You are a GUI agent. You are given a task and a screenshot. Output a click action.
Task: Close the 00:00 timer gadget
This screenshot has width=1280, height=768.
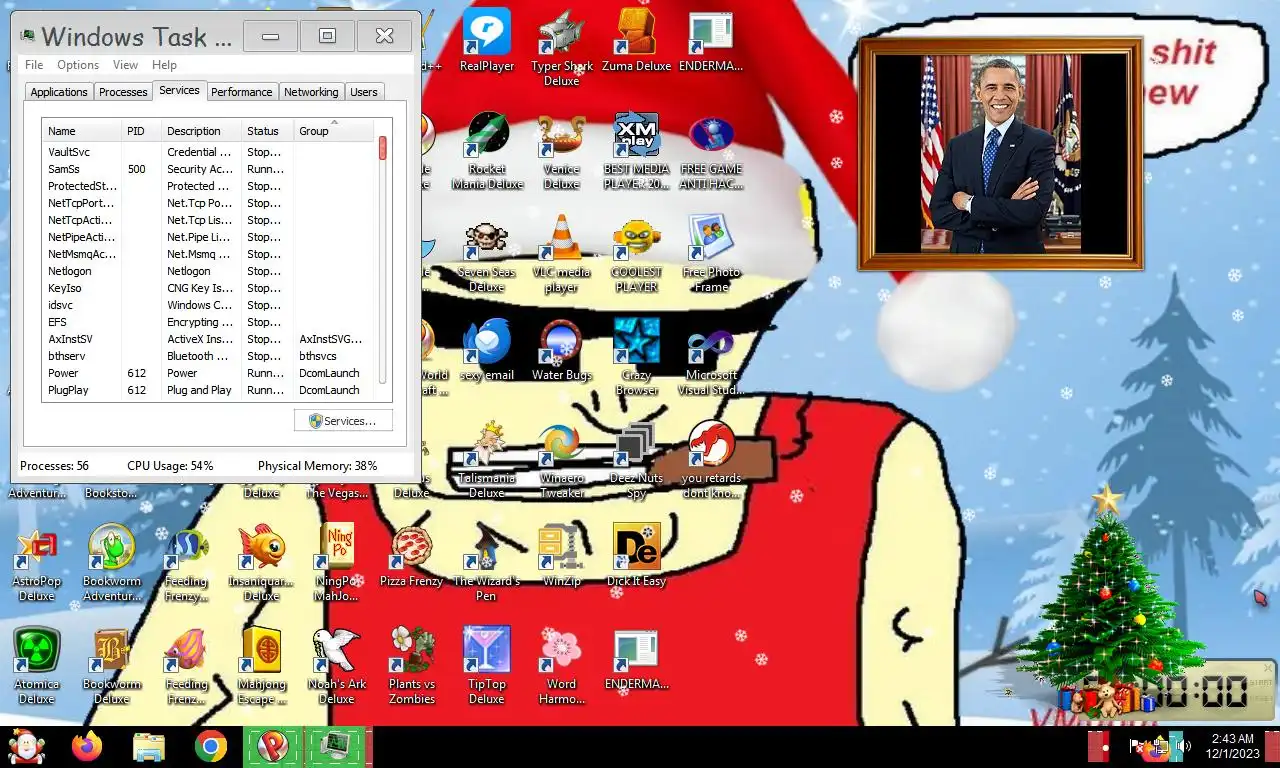(x=1268, y=668)
